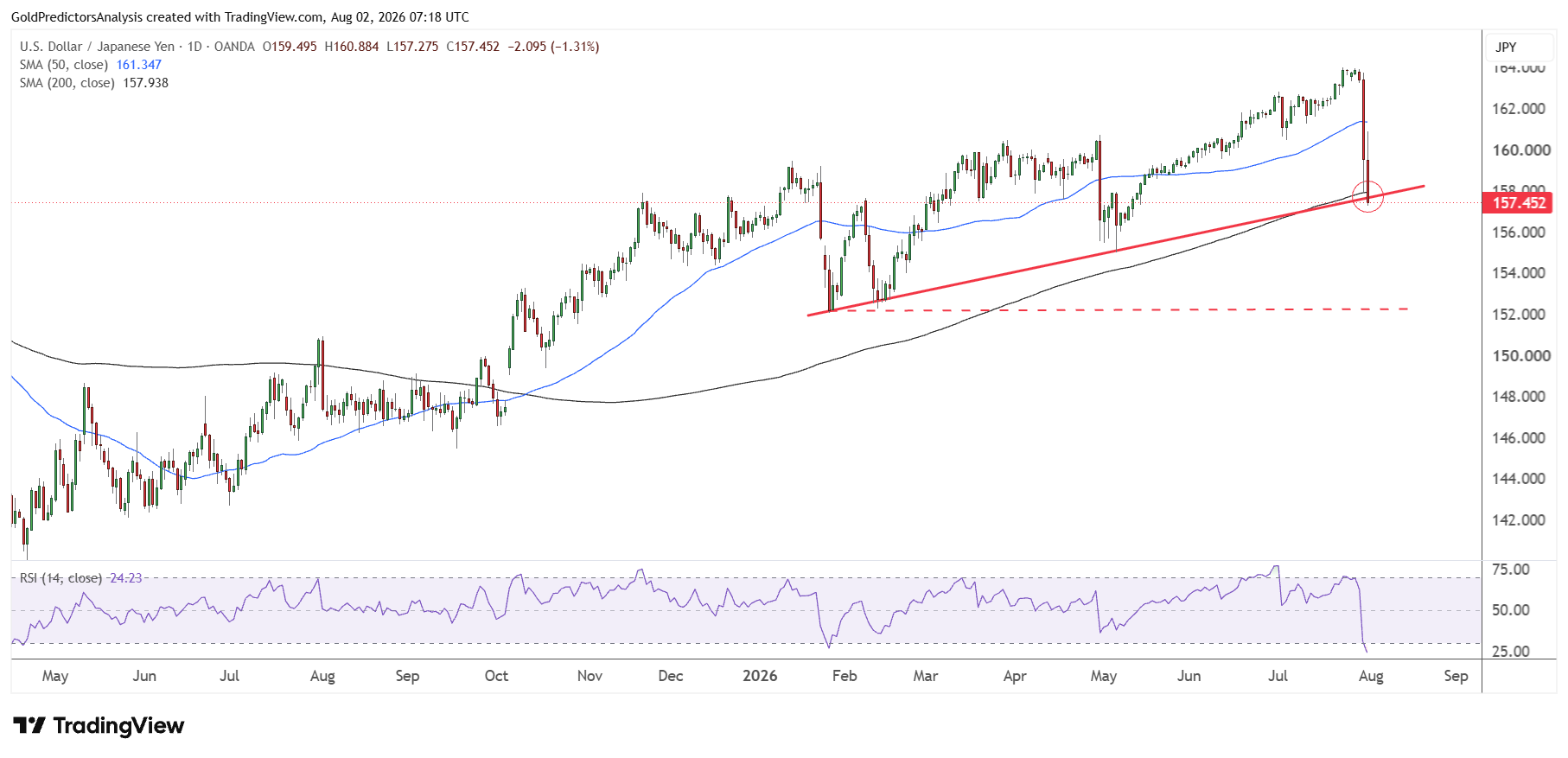Screen dimensions: 1568x758
Task: Click the Oct label on time axis
Action: pos(496,676)
